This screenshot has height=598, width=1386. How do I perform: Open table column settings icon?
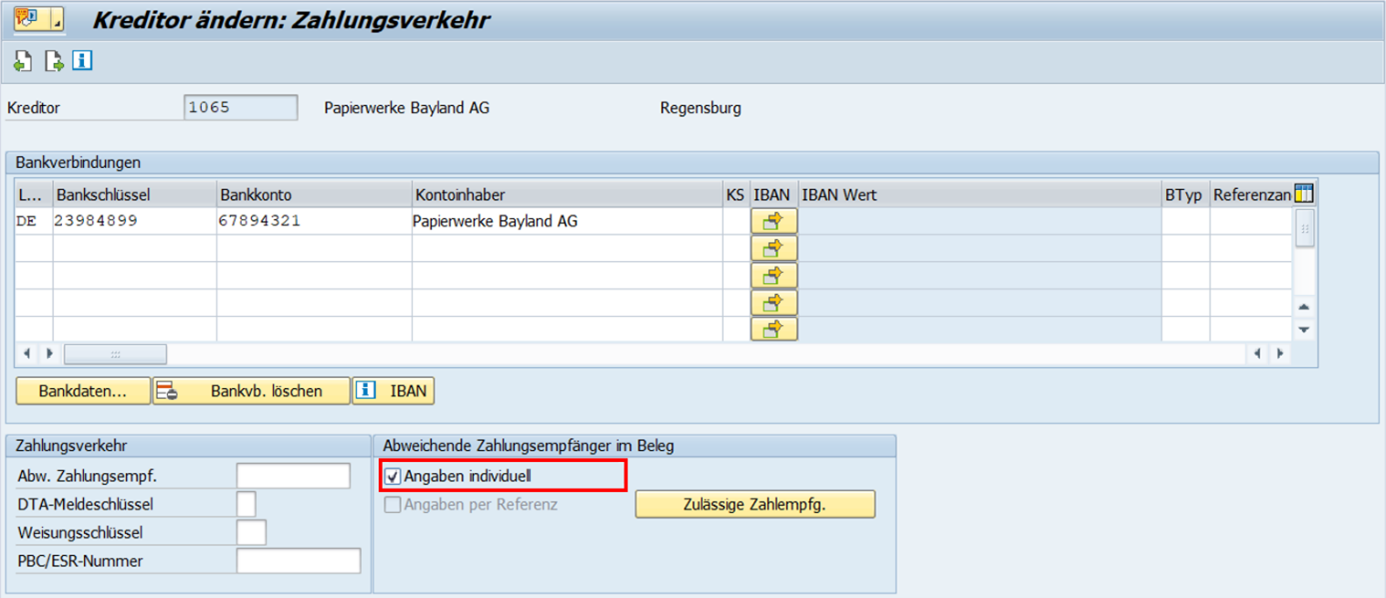point(1304,194)
